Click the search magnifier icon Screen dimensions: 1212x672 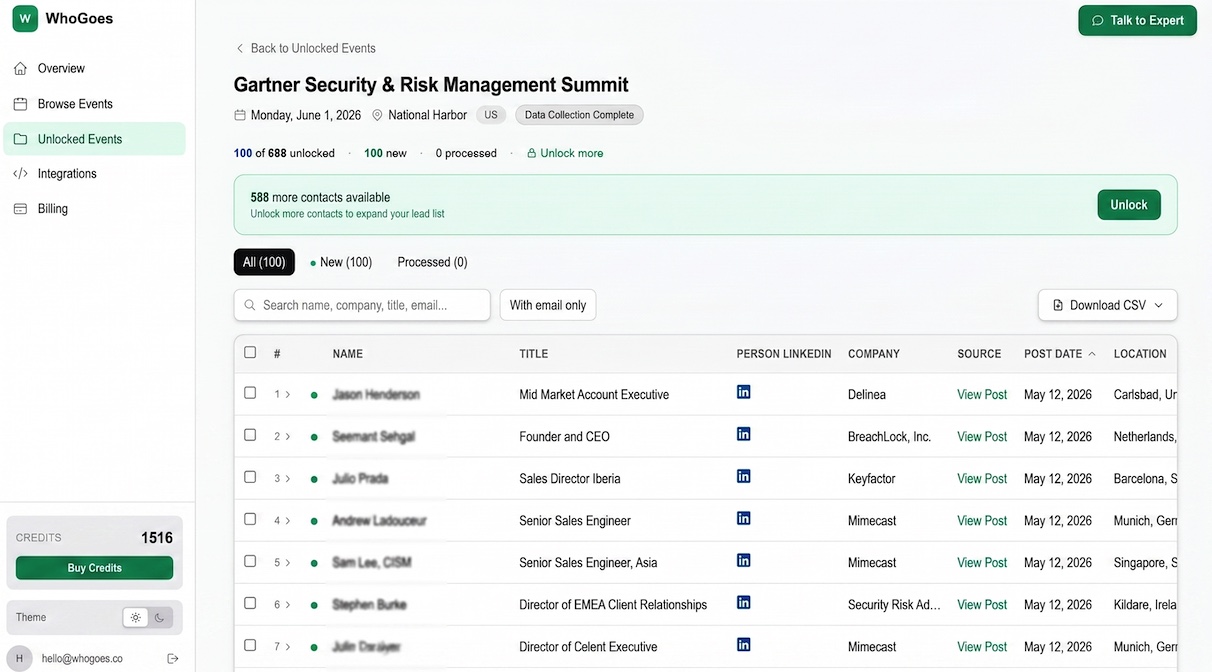[x=249, y=305]
